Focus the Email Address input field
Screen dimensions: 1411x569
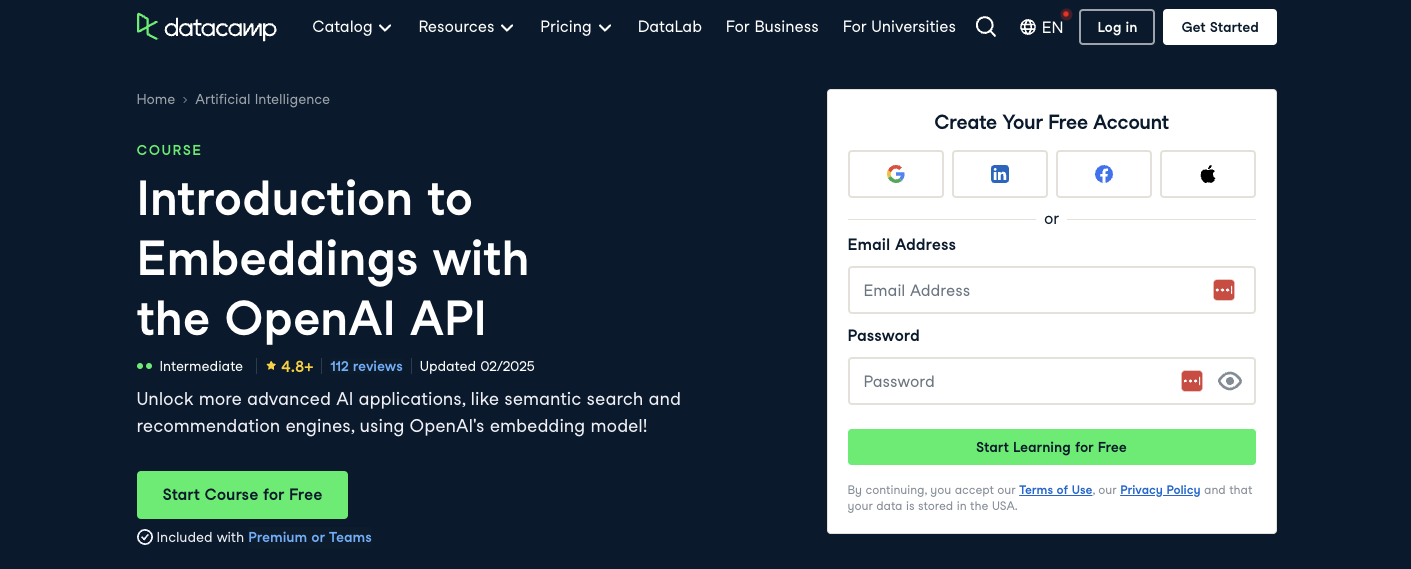[1051, 290]
